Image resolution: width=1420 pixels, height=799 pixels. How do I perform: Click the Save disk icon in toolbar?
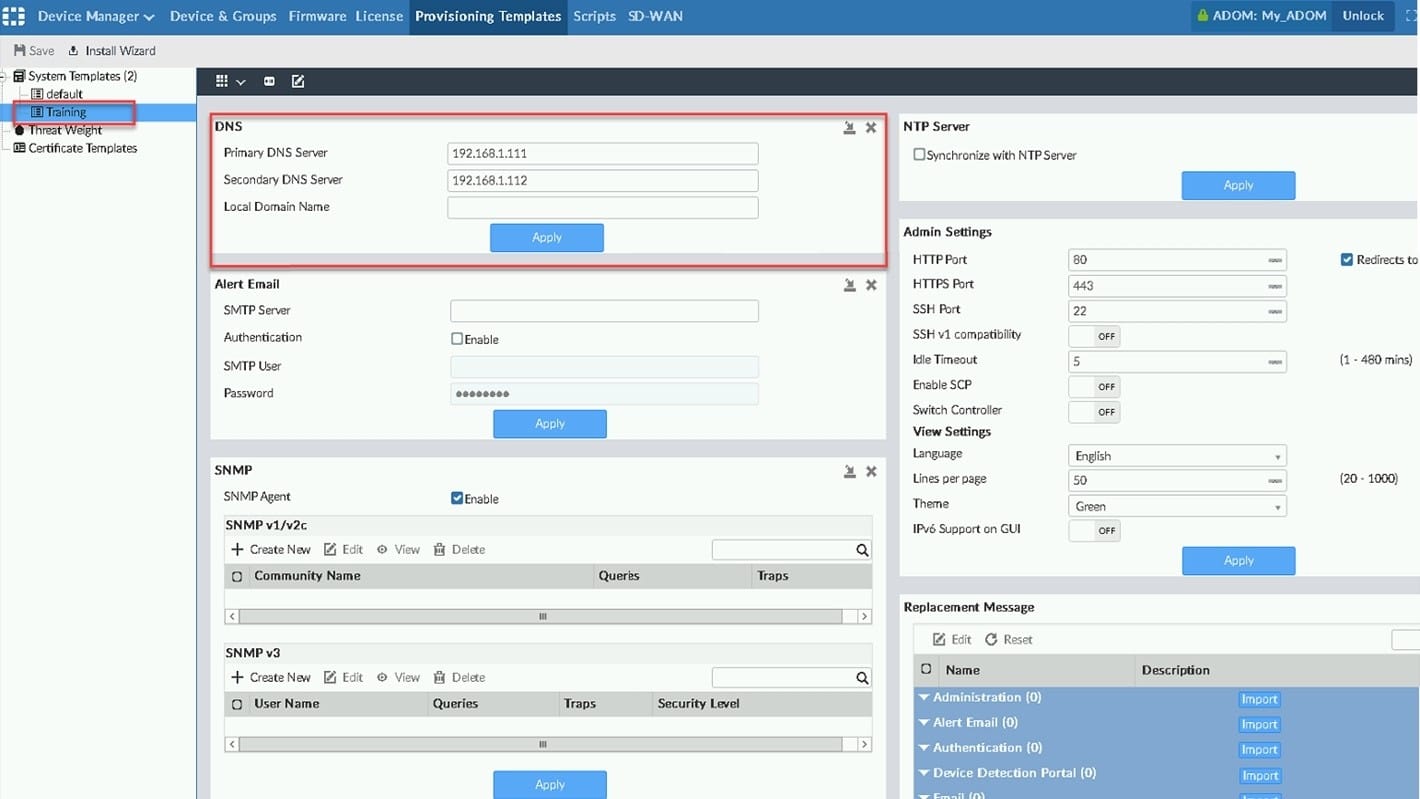(20, 51)
